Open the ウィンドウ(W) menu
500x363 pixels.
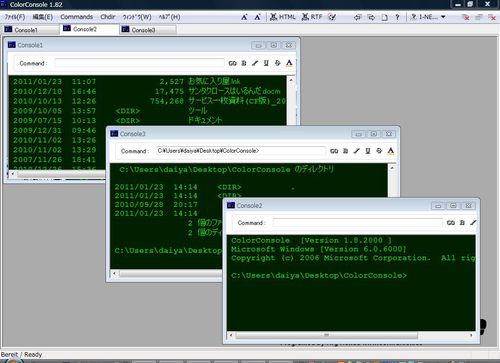137,17
